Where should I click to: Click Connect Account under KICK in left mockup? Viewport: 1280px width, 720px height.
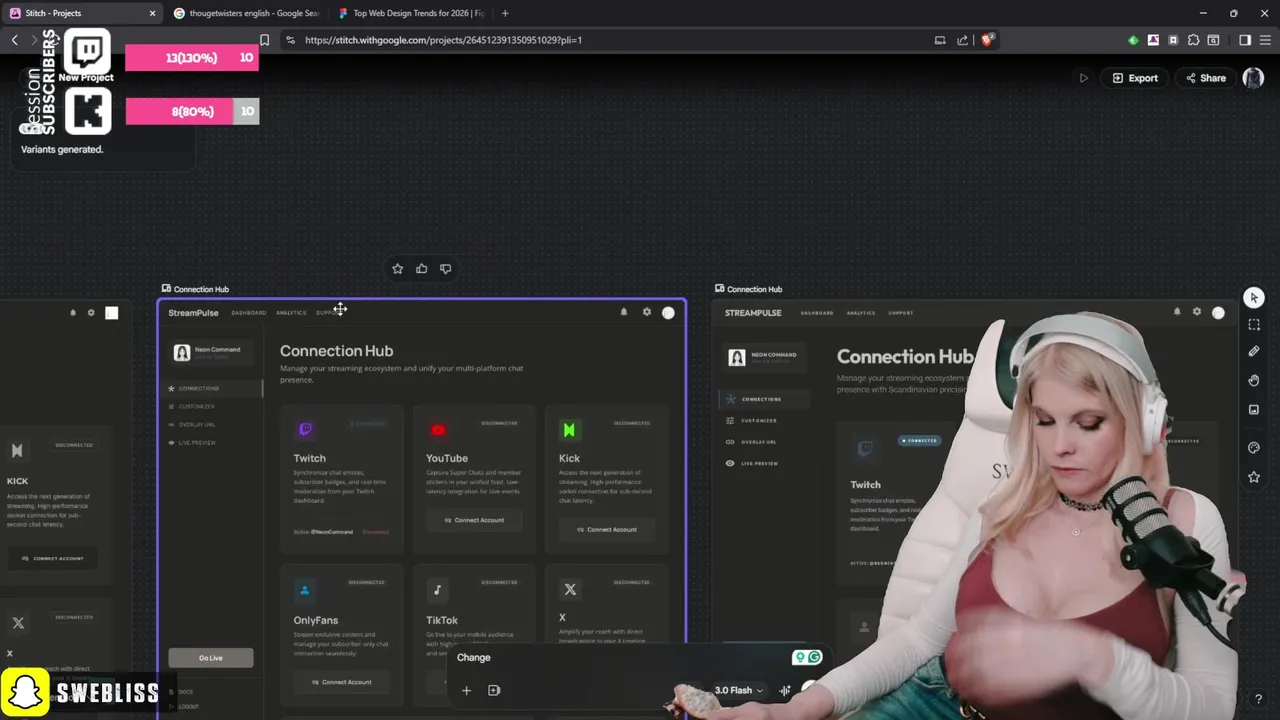pos(52,558)
